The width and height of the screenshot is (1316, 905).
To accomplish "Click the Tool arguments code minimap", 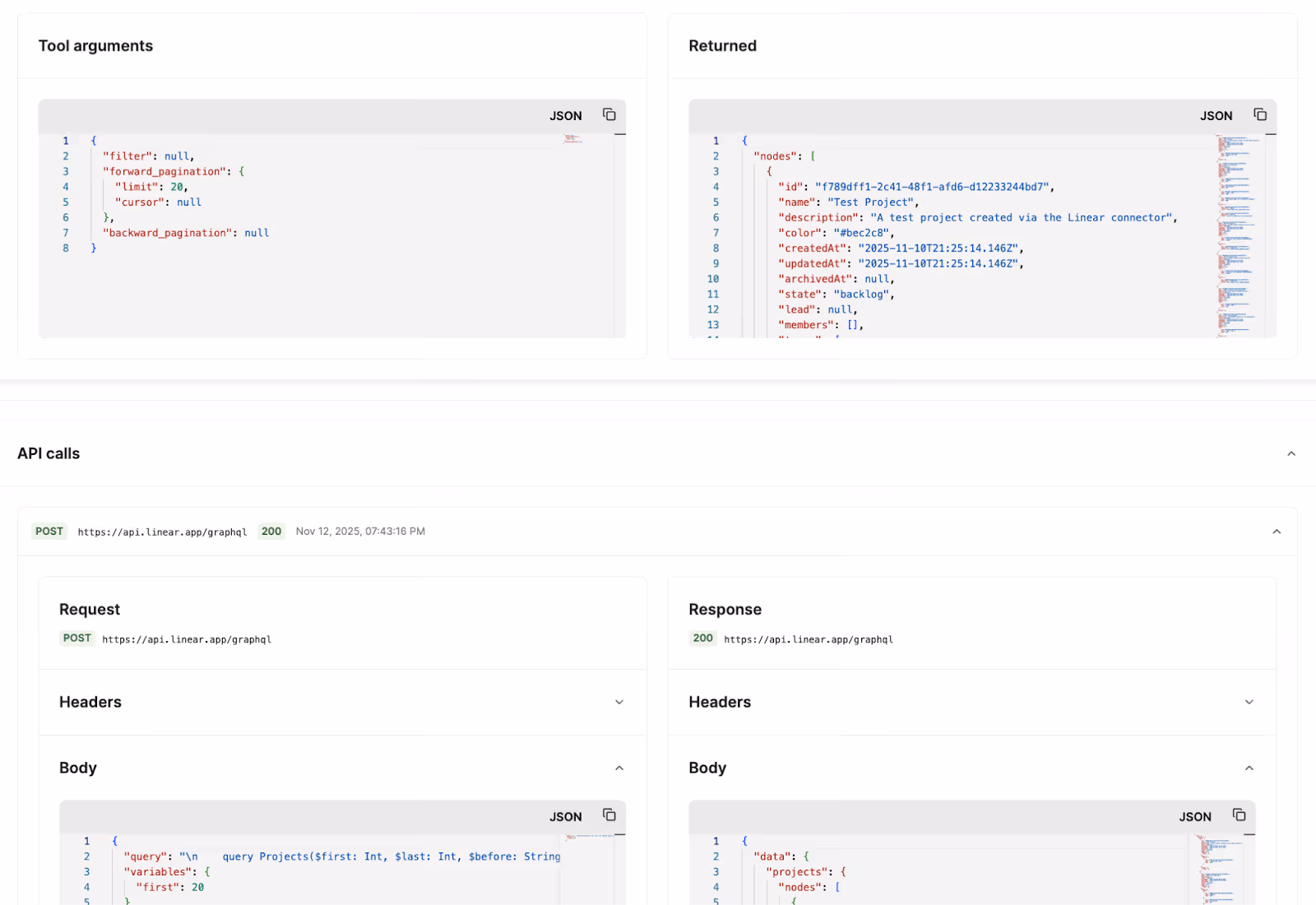I will click(x=573, y=139).
